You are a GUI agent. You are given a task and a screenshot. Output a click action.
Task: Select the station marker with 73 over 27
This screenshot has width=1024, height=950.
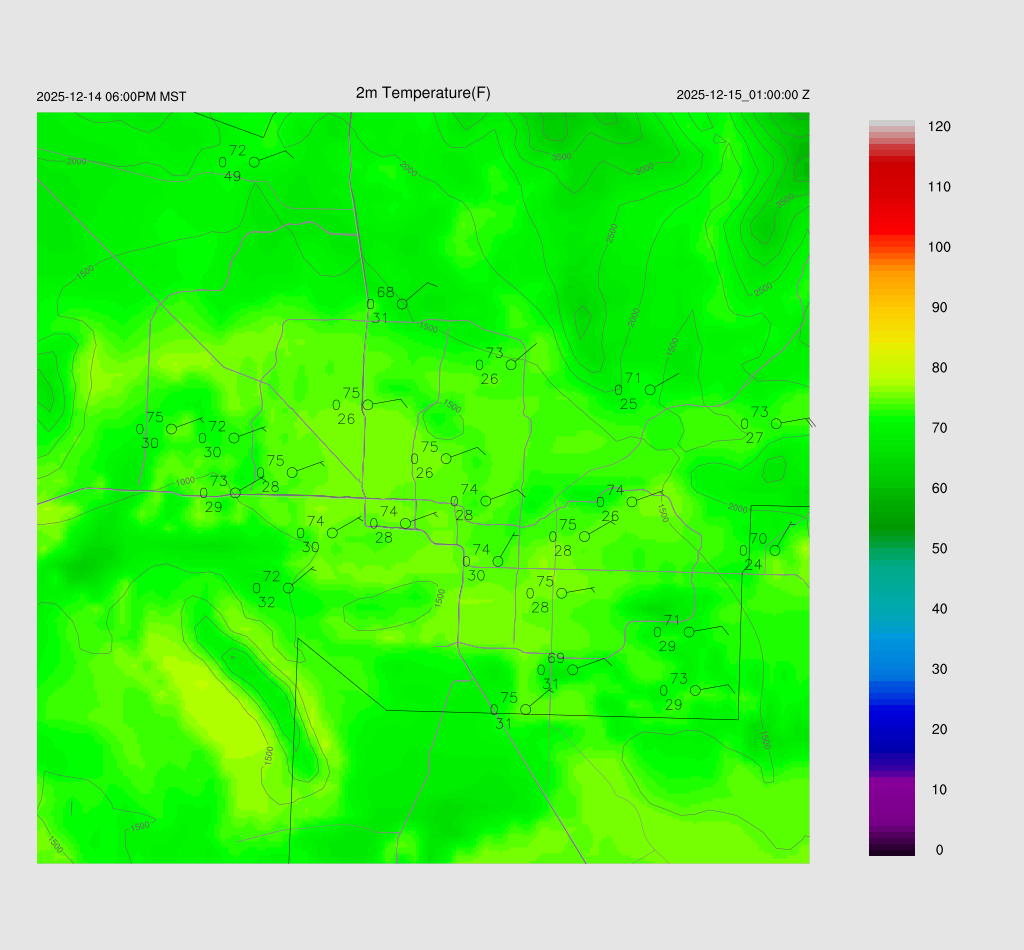pyautogui.click(x=776, y=424)
